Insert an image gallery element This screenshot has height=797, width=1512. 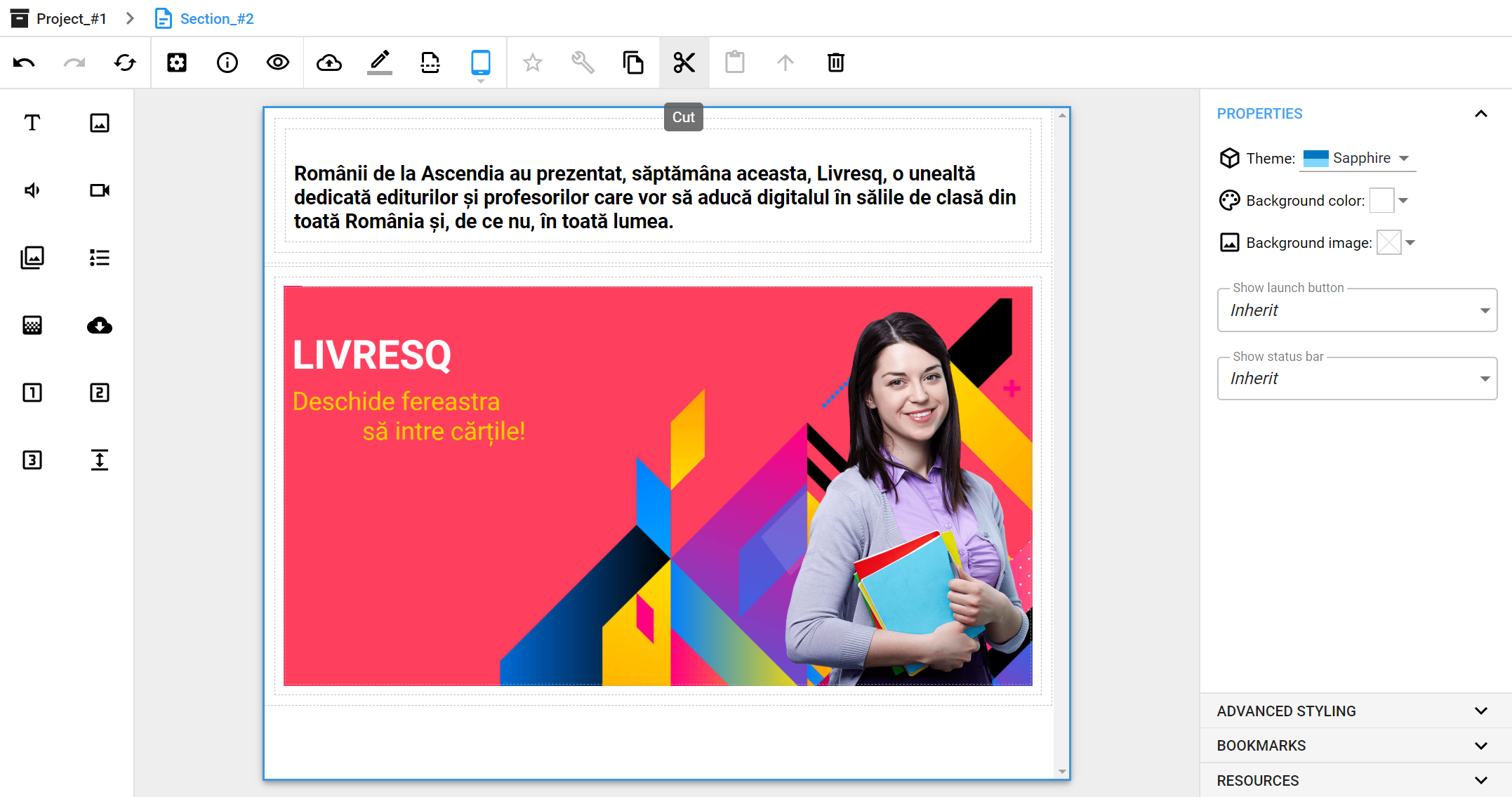(x=32, y=258)
